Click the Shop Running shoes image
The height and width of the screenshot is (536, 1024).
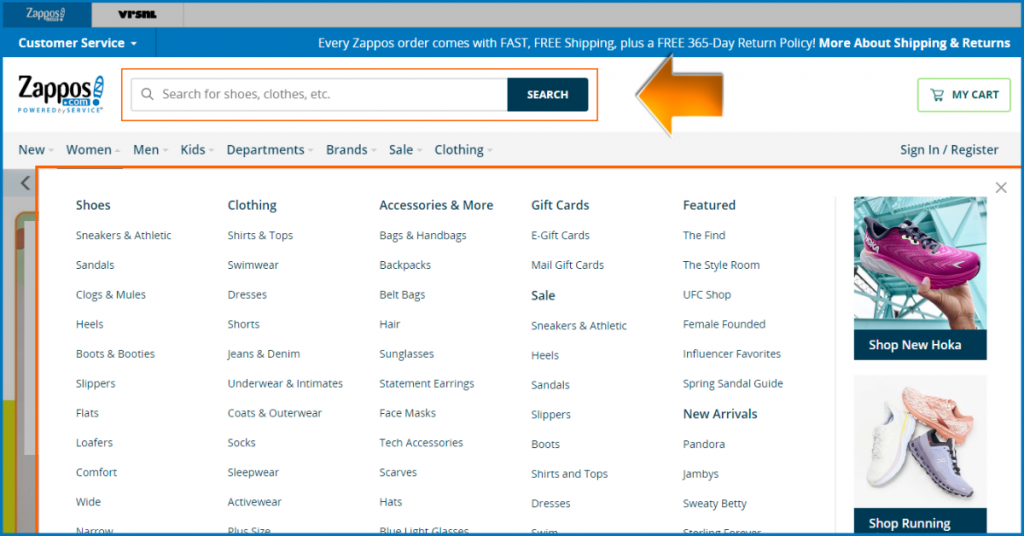tap(920, 441)
